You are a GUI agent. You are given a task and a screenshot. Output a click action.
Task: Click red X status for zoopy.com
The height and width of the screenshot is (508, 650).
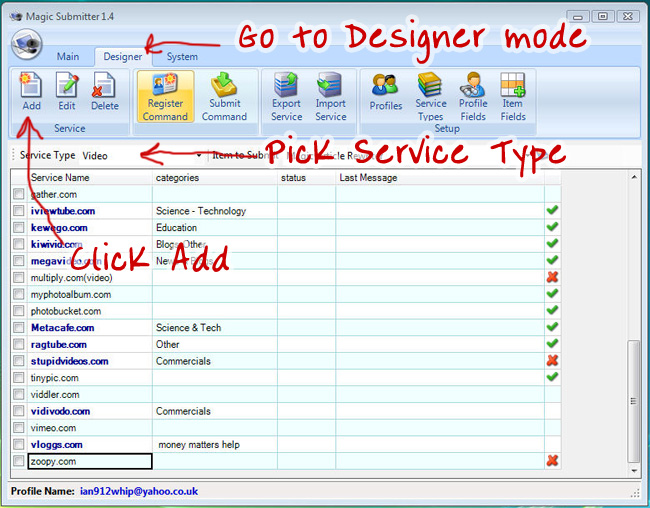552,460
